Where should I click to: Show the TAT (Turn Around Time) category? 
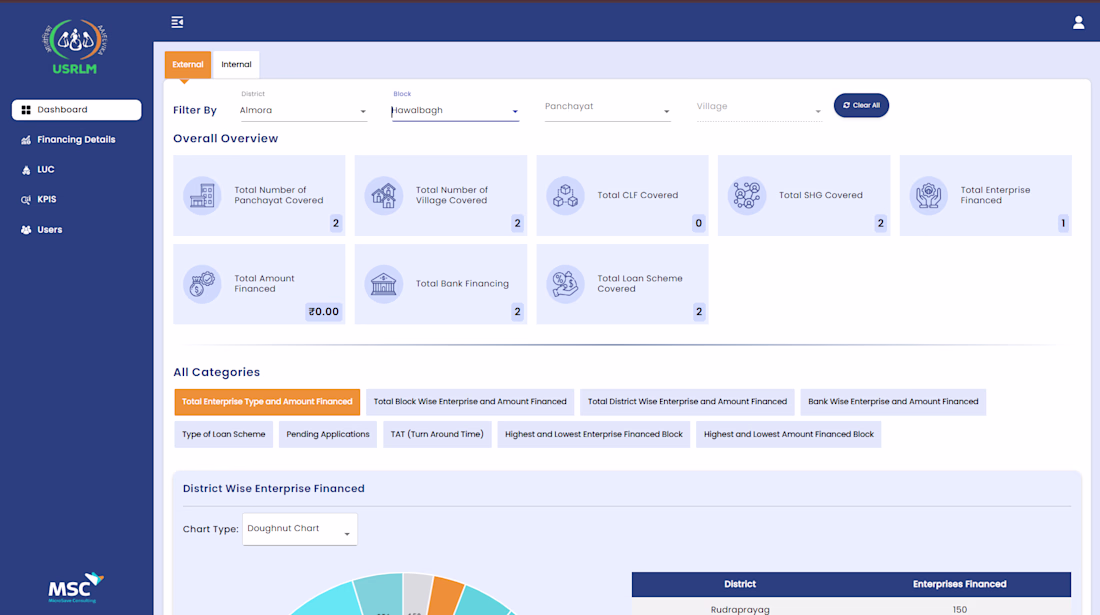coord(437,434)
